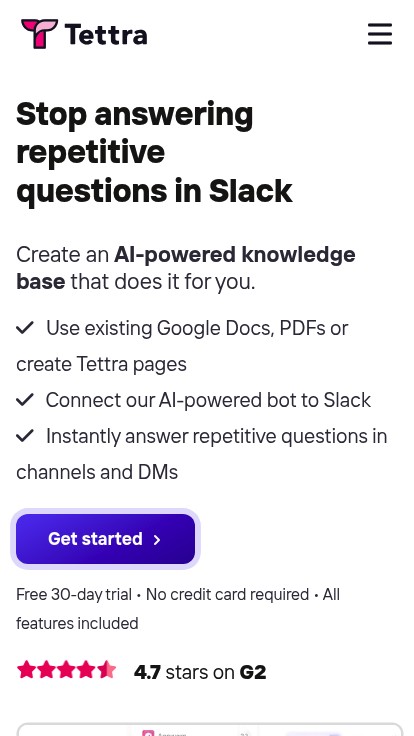Click checkmark beside Instantly answer repetitive questions

point(25,436)
